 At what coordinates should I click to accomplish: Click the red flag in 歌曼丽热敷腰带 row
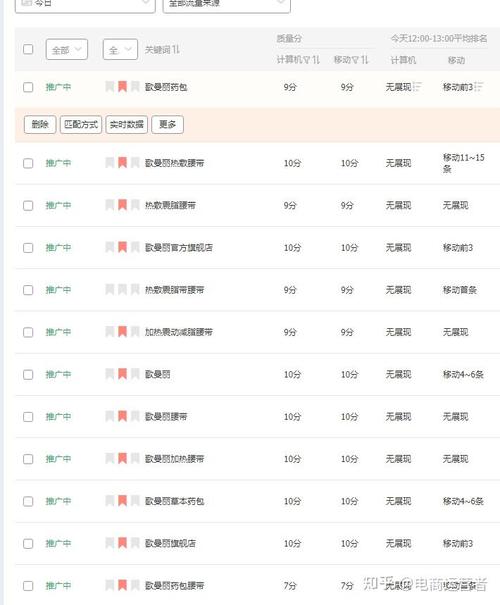point(122,162)
